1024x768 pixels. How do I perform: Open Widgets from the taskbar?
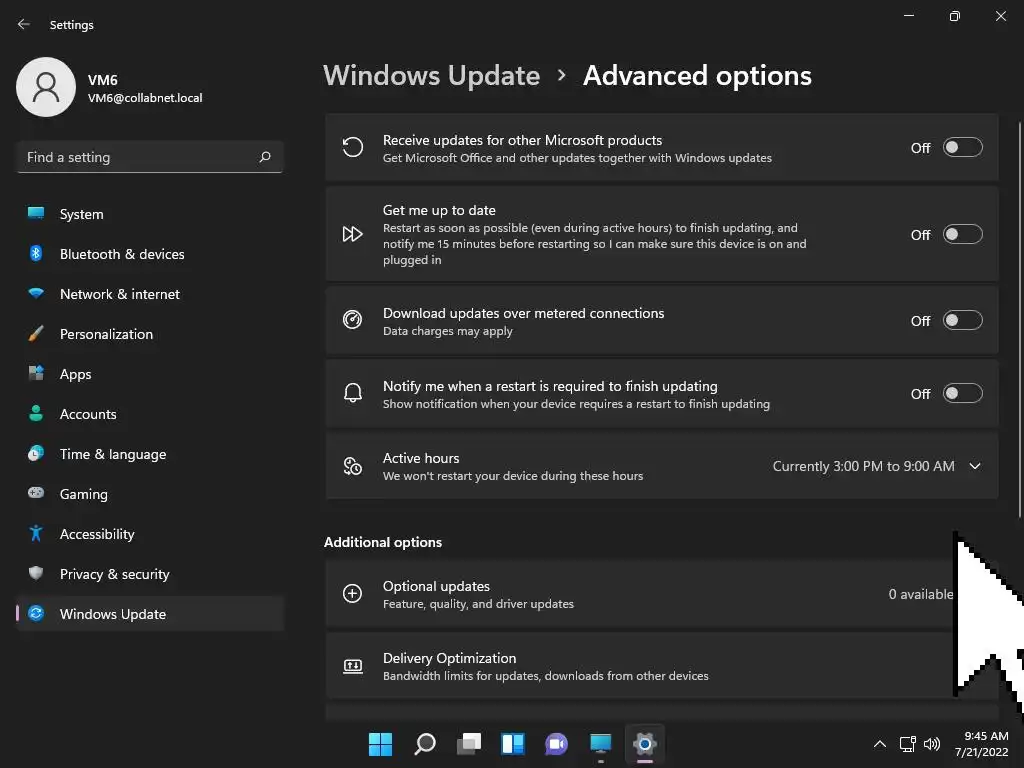click(513, 744)
